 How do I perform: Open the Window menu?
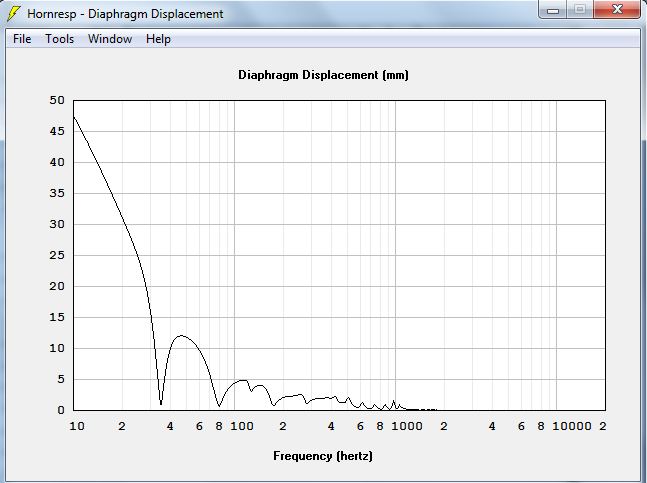(x=110, y=39)
